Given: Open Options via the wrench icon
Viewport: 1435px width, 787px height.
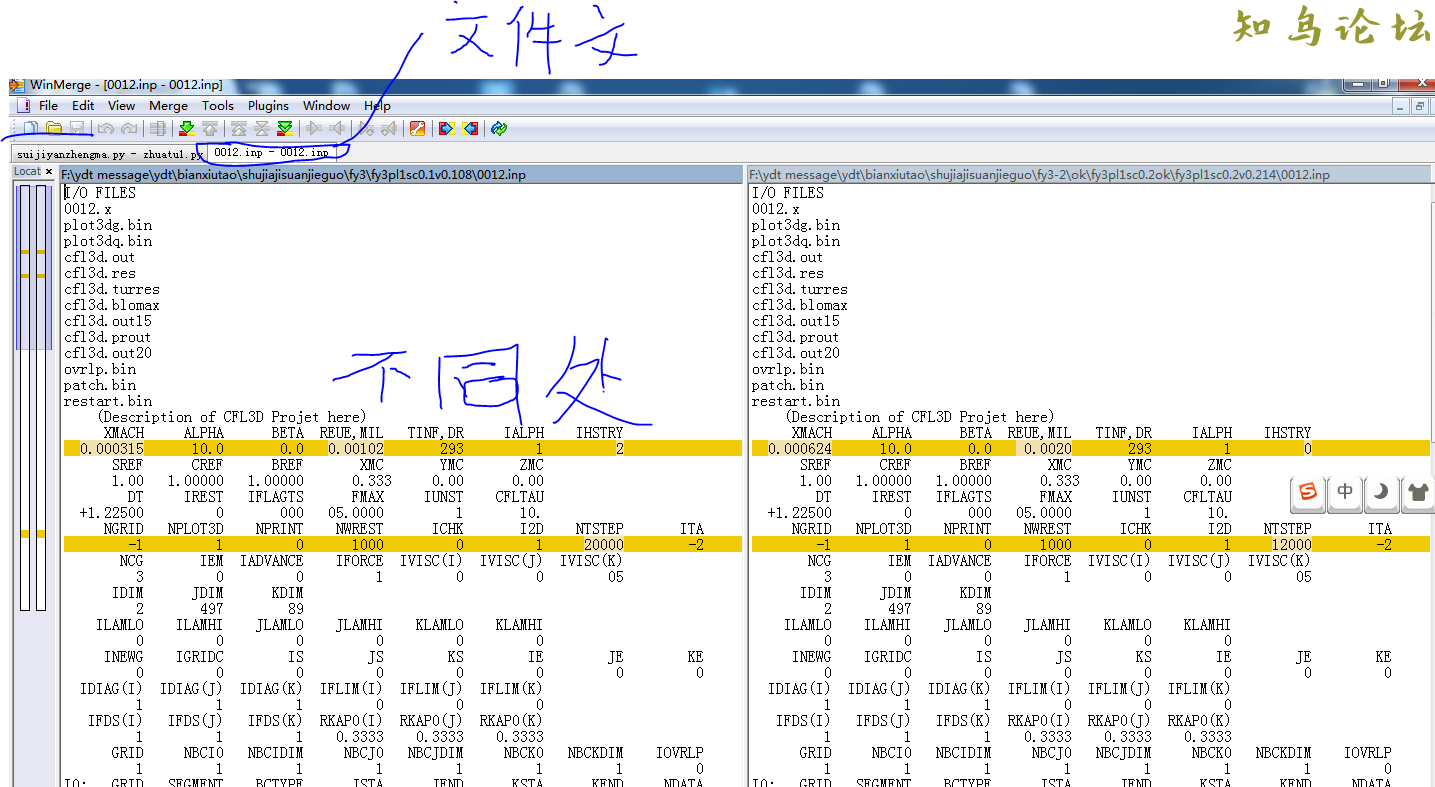Looking at the screenshot, I should 418,128.
